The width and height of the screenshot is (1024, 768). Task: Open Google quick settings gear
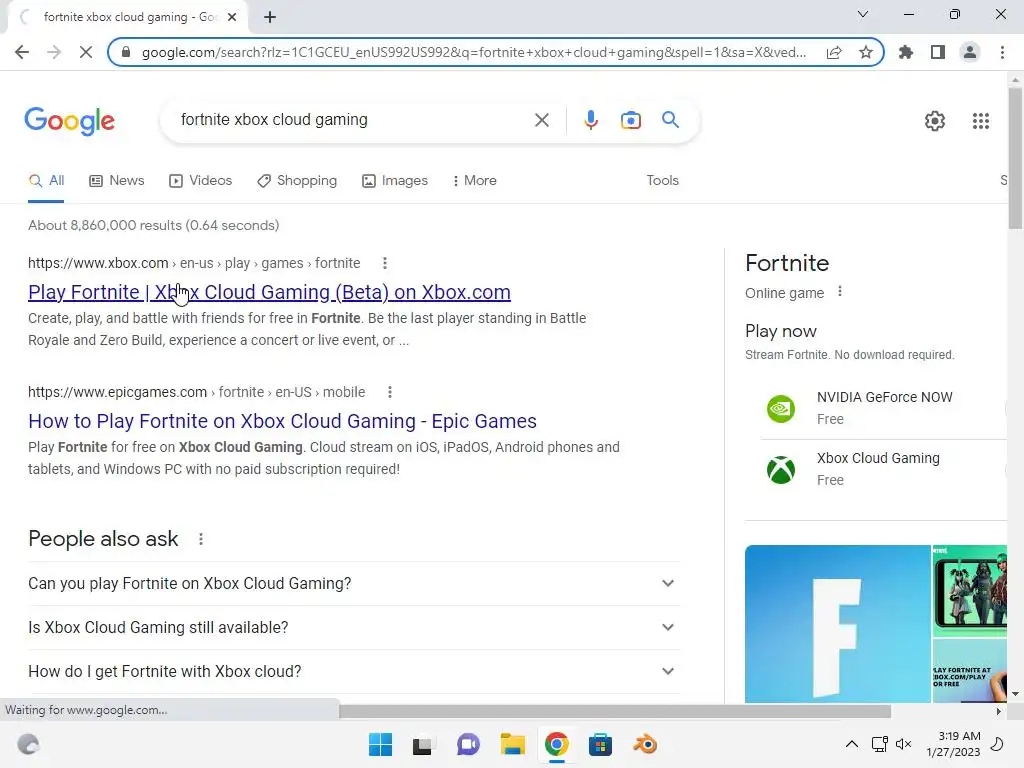(x=935, y=121)
